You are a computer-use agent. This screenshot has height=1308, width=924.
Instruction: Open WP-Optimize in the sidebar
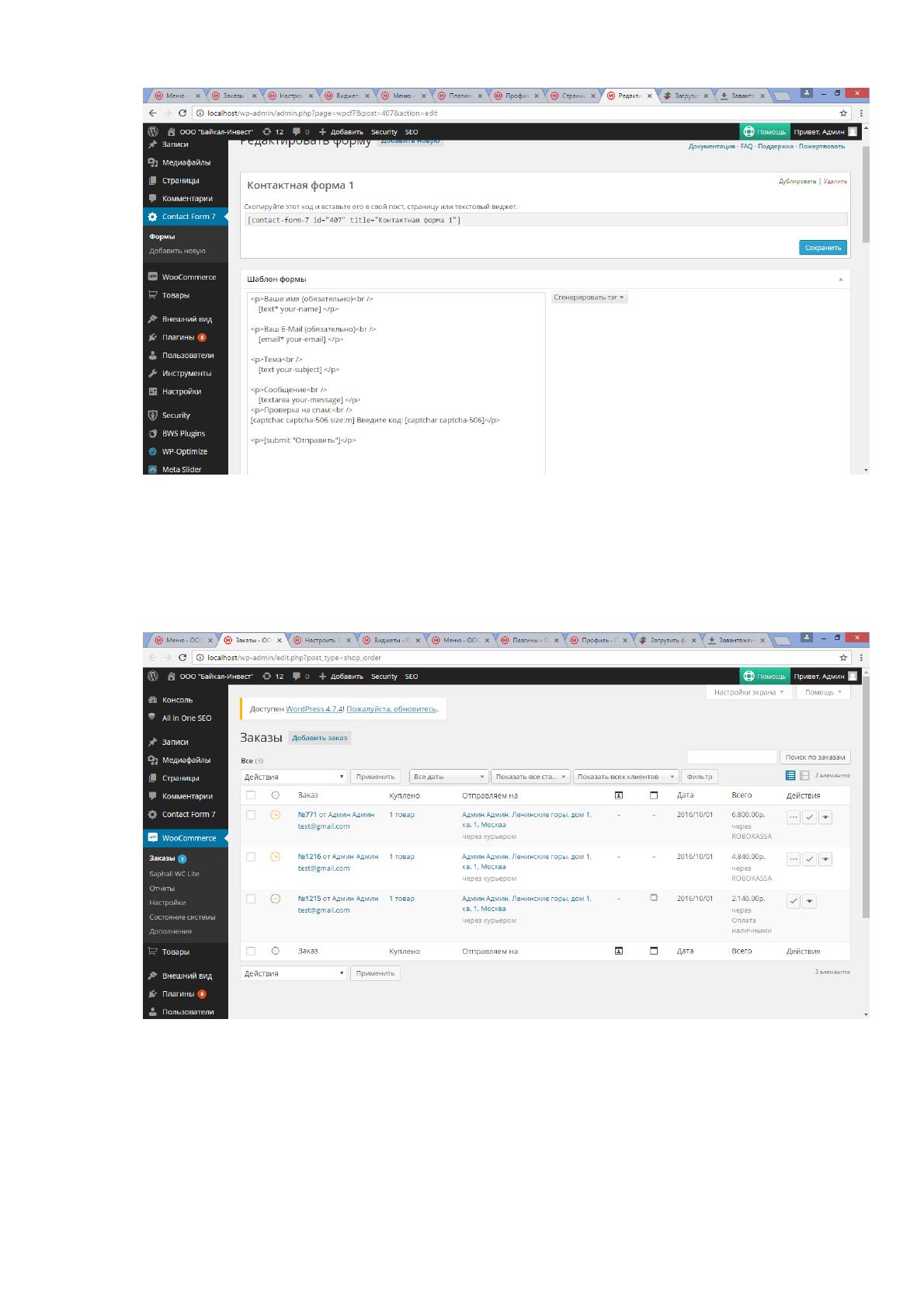tap(184, 451)
